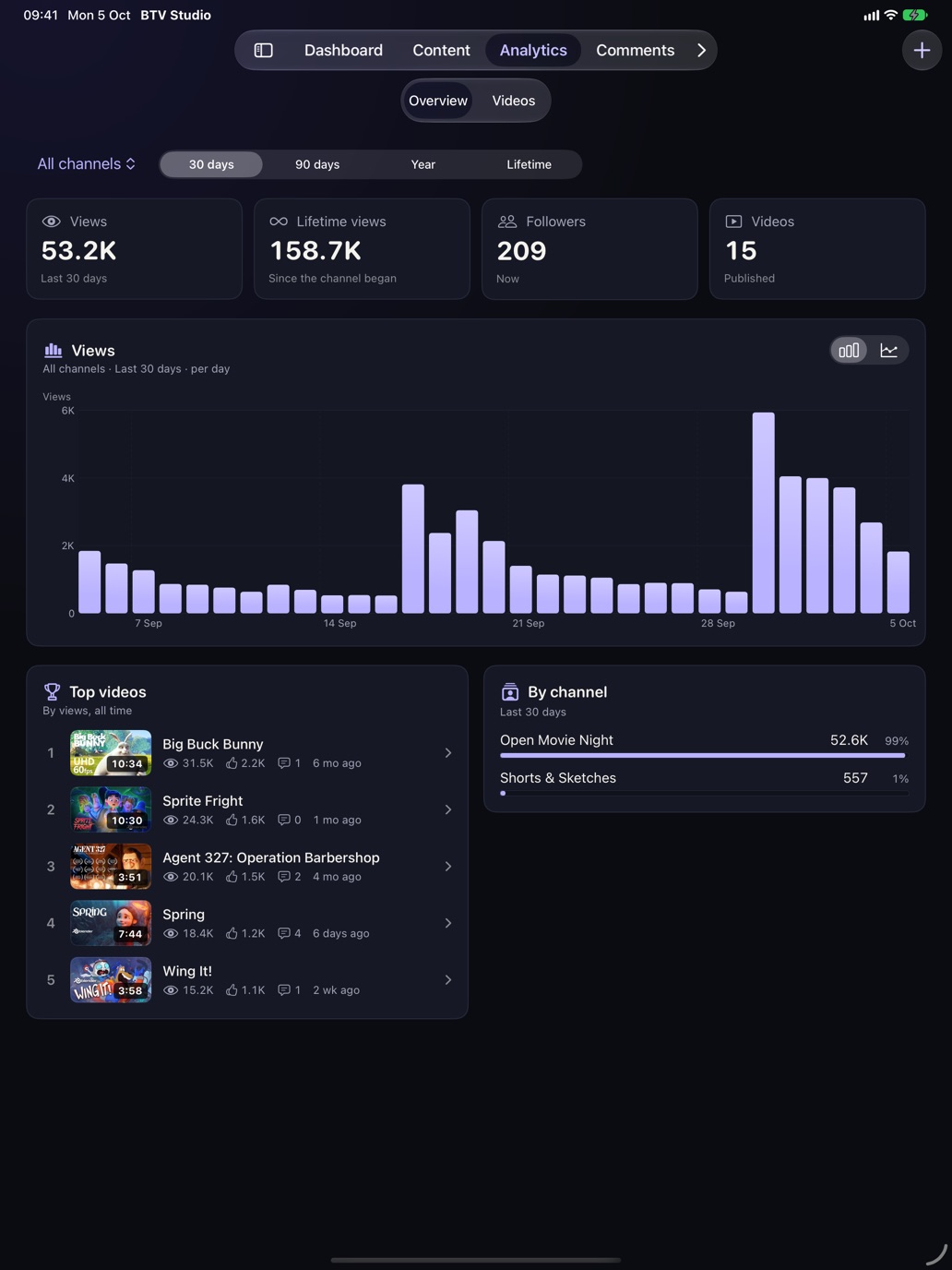Click Big Buck Bunny views eye icon
This screenshot has height=1270, width=952.
tap(171, 763)
